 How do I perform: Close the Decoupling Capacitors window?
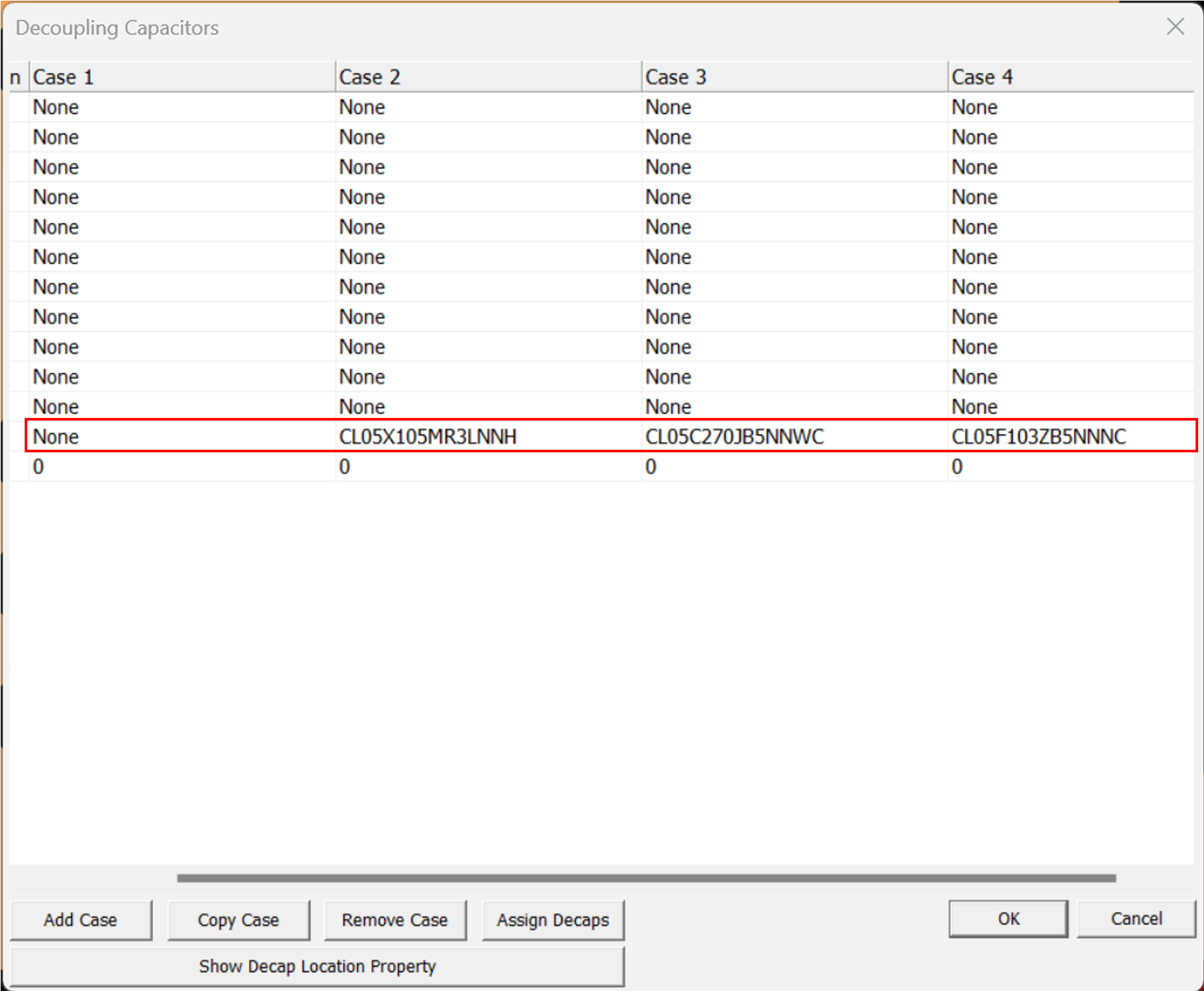coord(1175,27)
